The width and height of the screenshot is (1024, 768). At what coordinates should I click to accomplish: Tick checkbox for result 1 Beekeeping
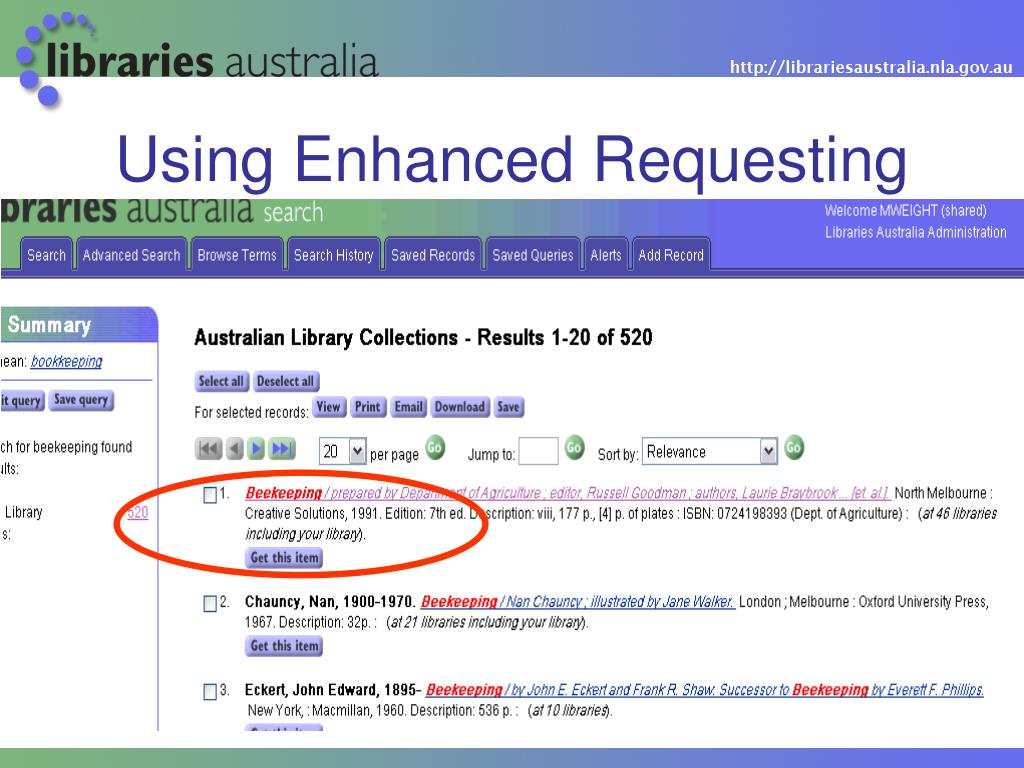[x=210, y=495]
